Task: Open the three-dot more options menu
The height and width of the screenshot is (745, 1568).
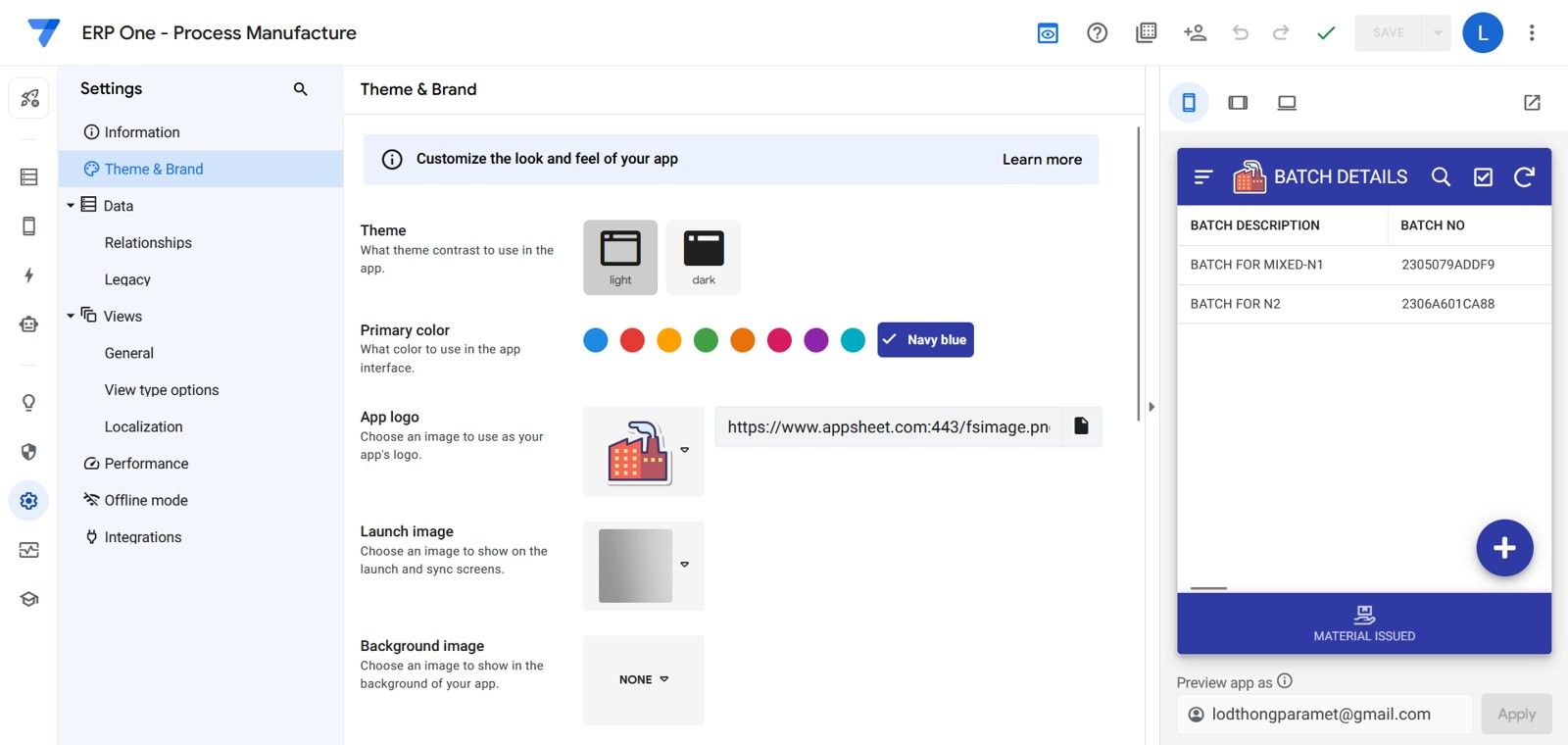Action: (x=1532, y=33)
